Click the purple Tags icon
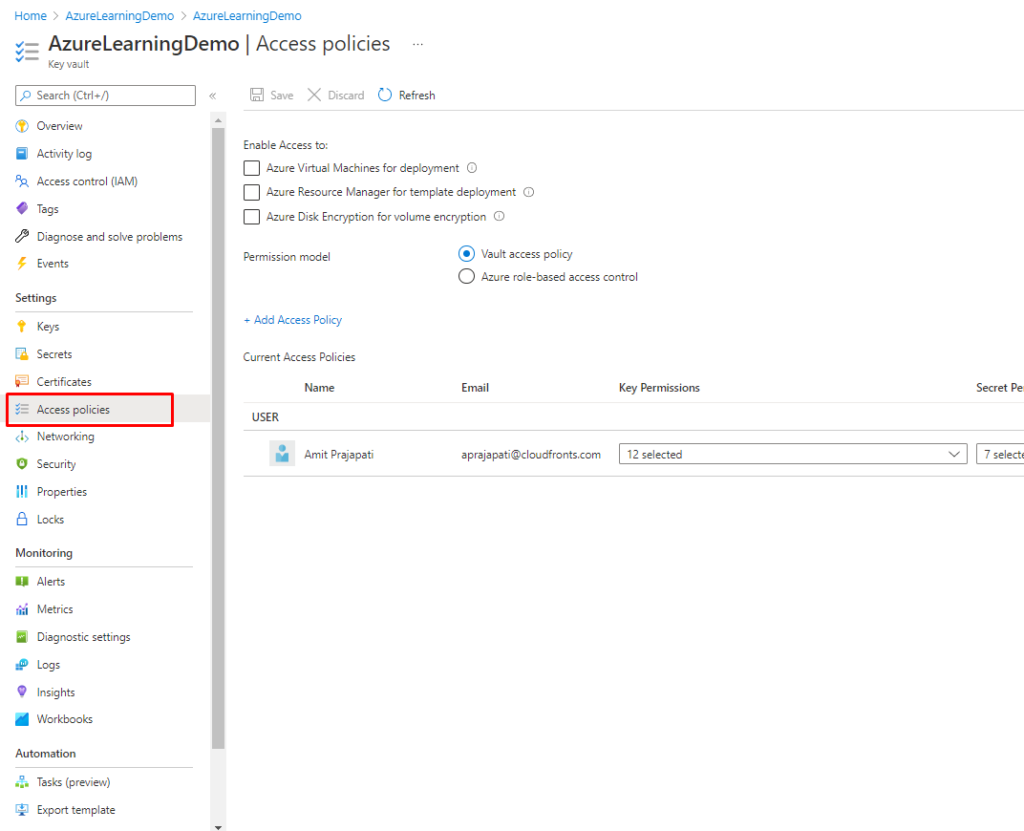 point(22,208)
